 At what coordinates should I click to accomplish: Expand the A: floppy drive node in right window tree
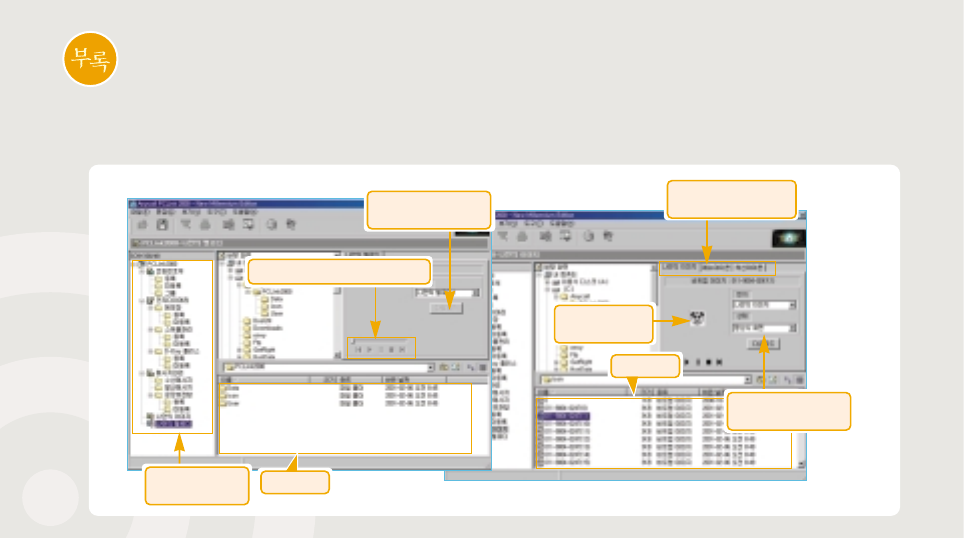tap(547, 281)
